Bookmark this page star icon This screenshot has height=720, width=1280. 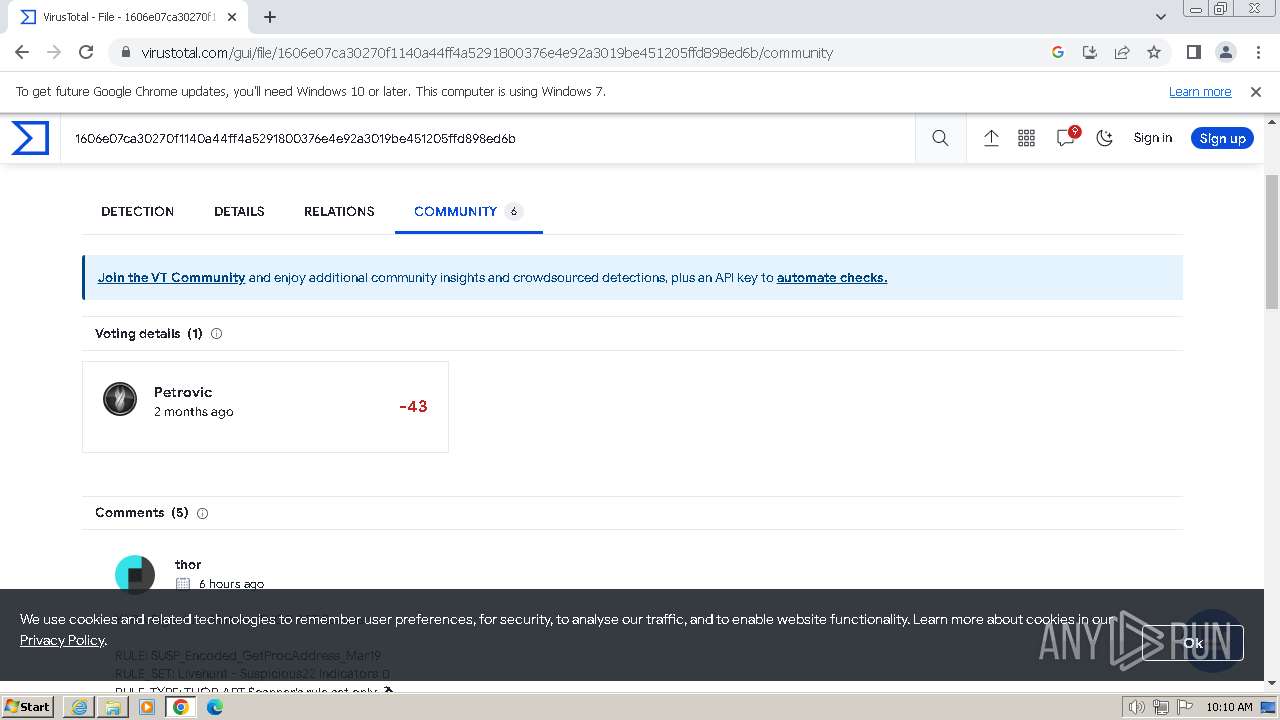point(1154,52)
